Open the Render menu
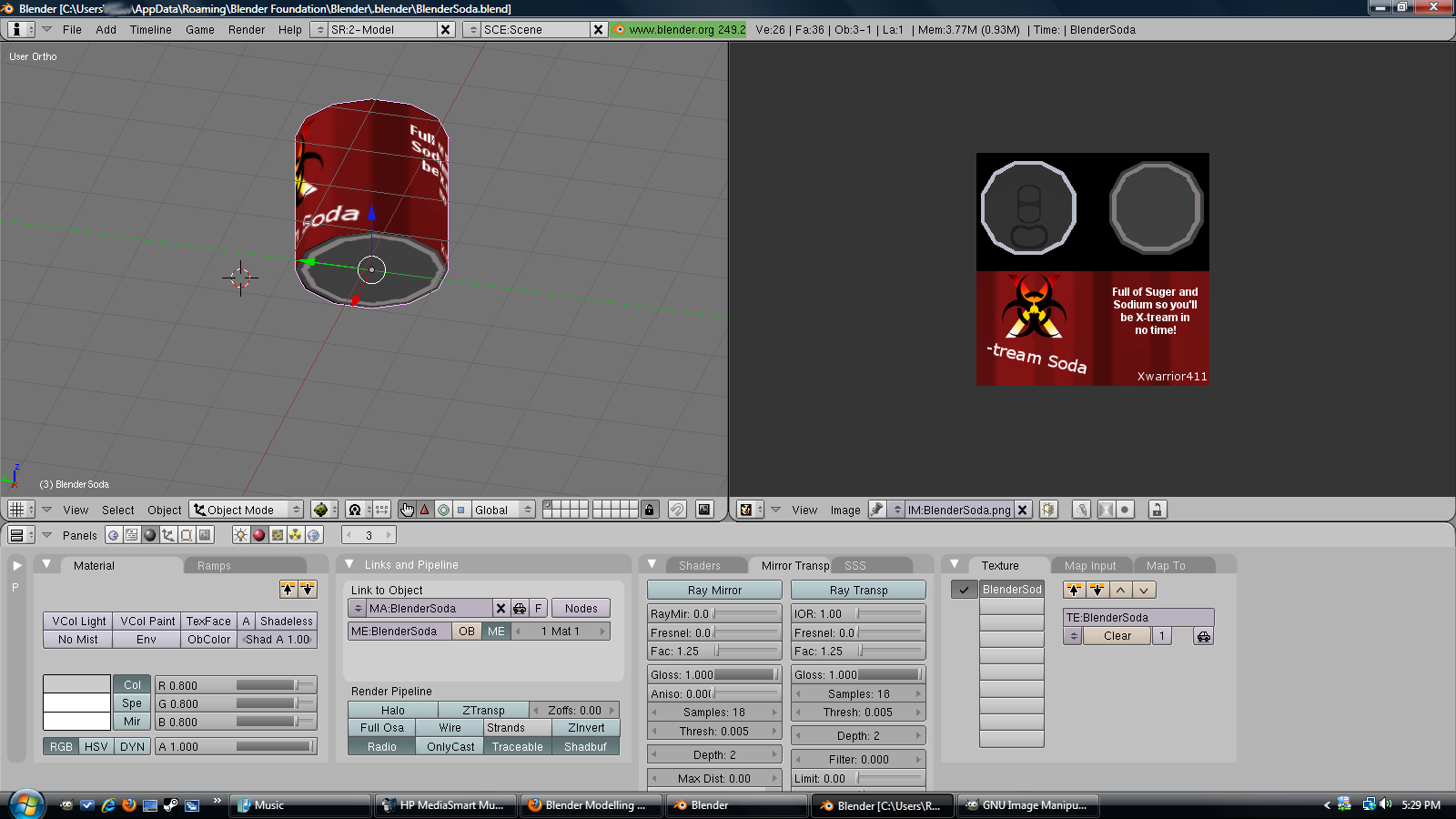 246,29
